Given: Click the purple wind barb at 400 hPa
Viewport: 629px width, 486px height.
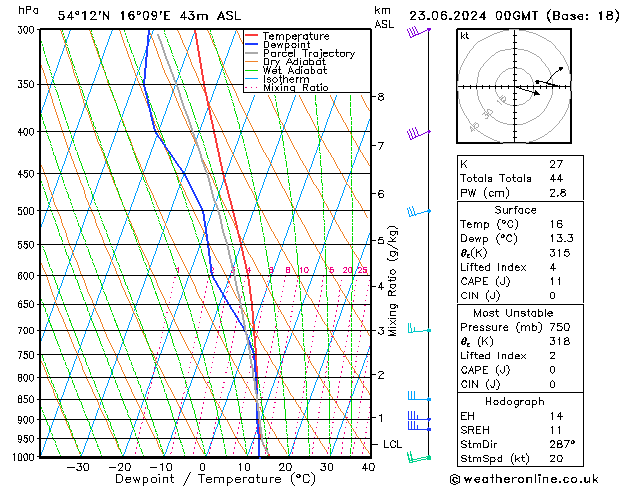Looking at the screenshot, I should coord(418,134).
